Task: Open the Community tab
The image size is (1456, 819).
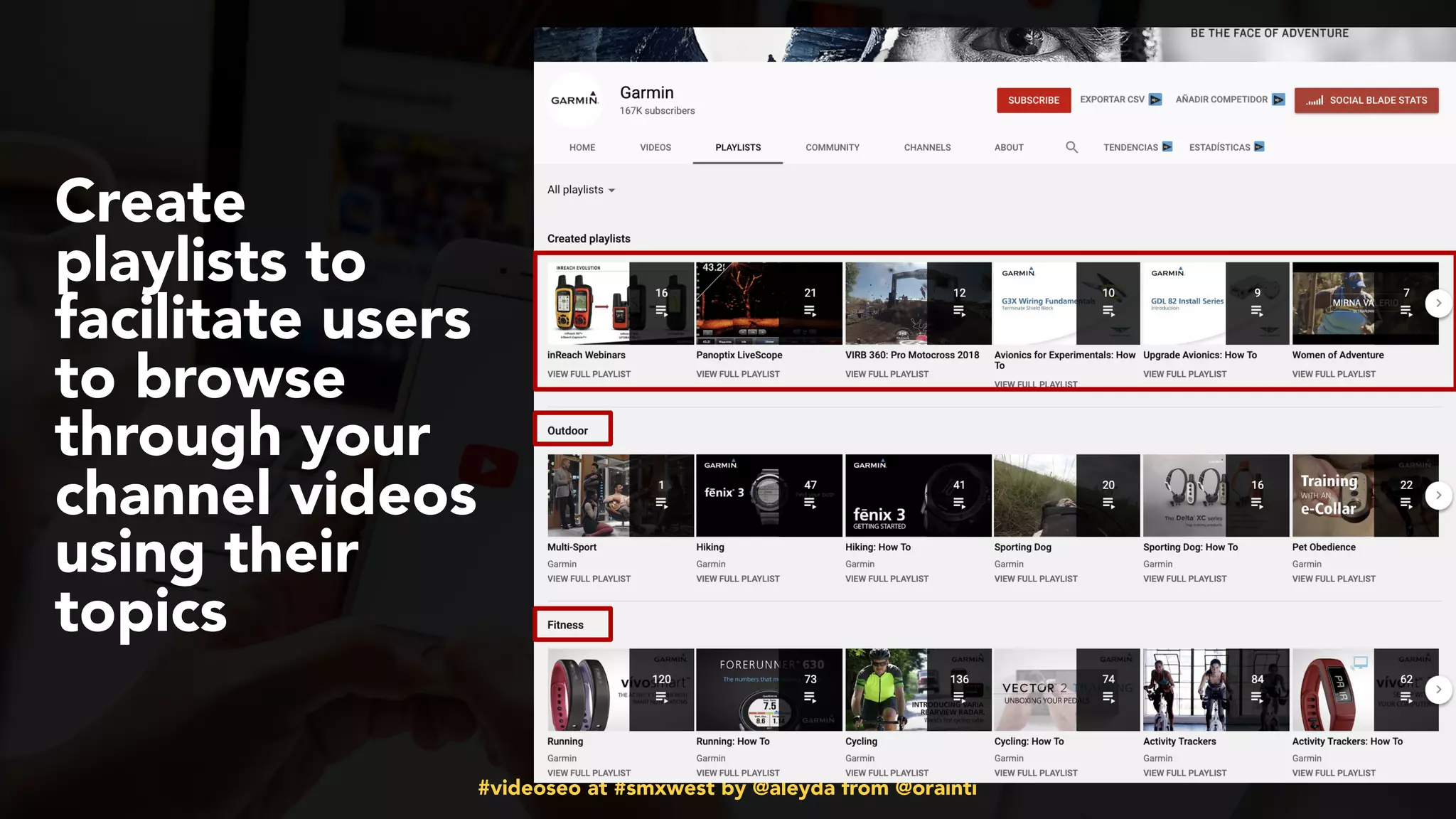Action: point(833,147)
